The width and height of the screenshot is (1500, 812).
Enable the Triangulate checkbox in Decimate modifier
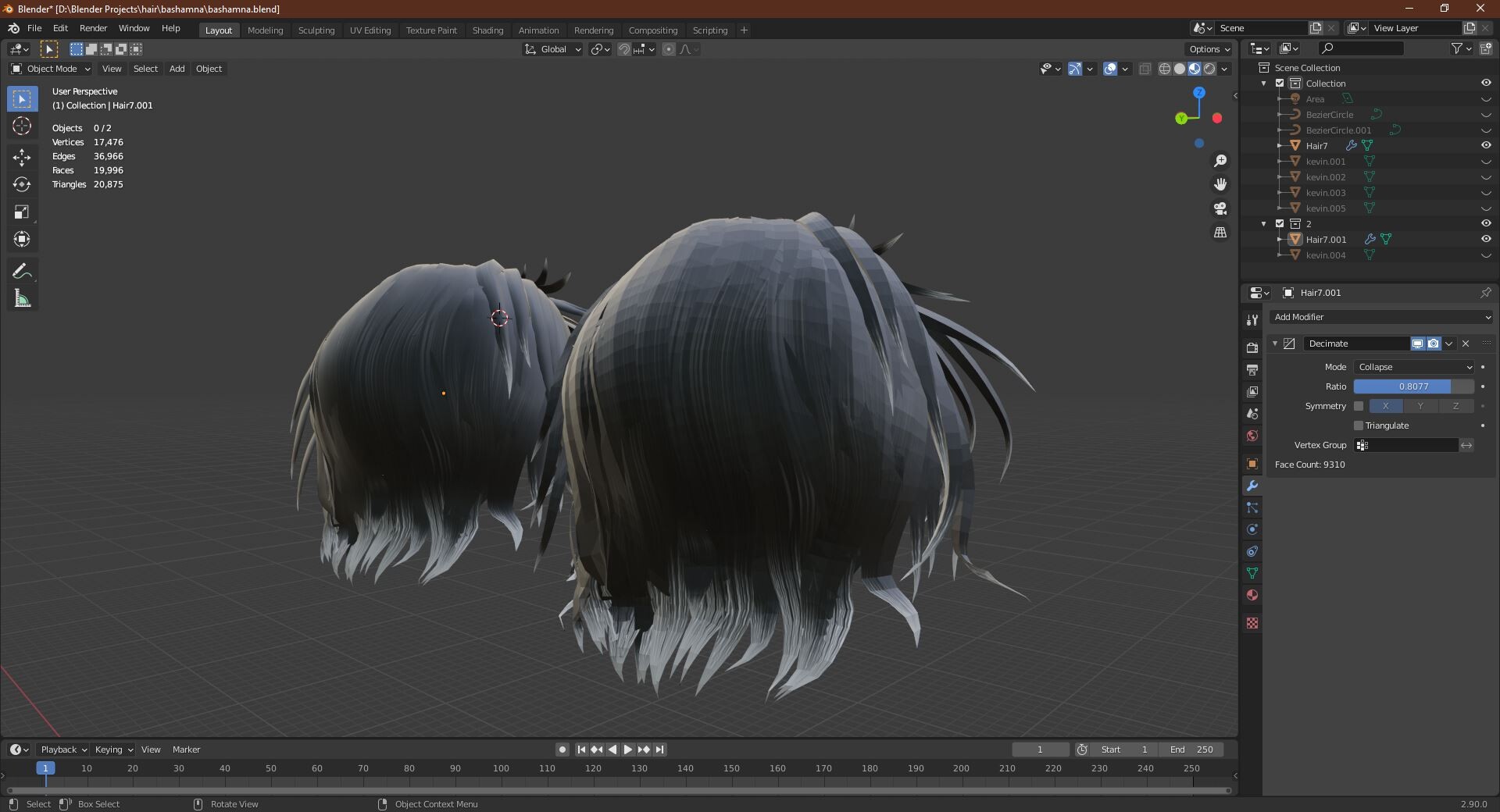pos(1359,426)
